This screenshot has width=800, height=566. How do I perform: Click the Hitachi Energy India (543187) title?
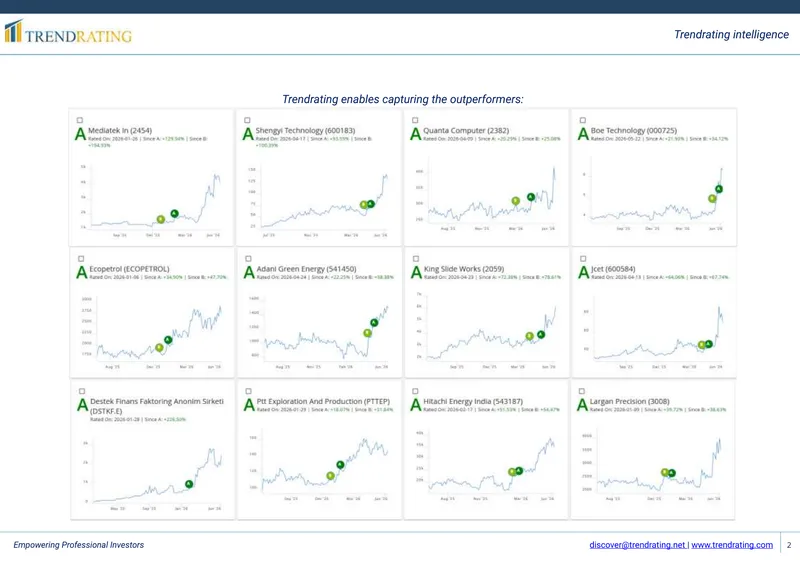click(x=473, y=402)
